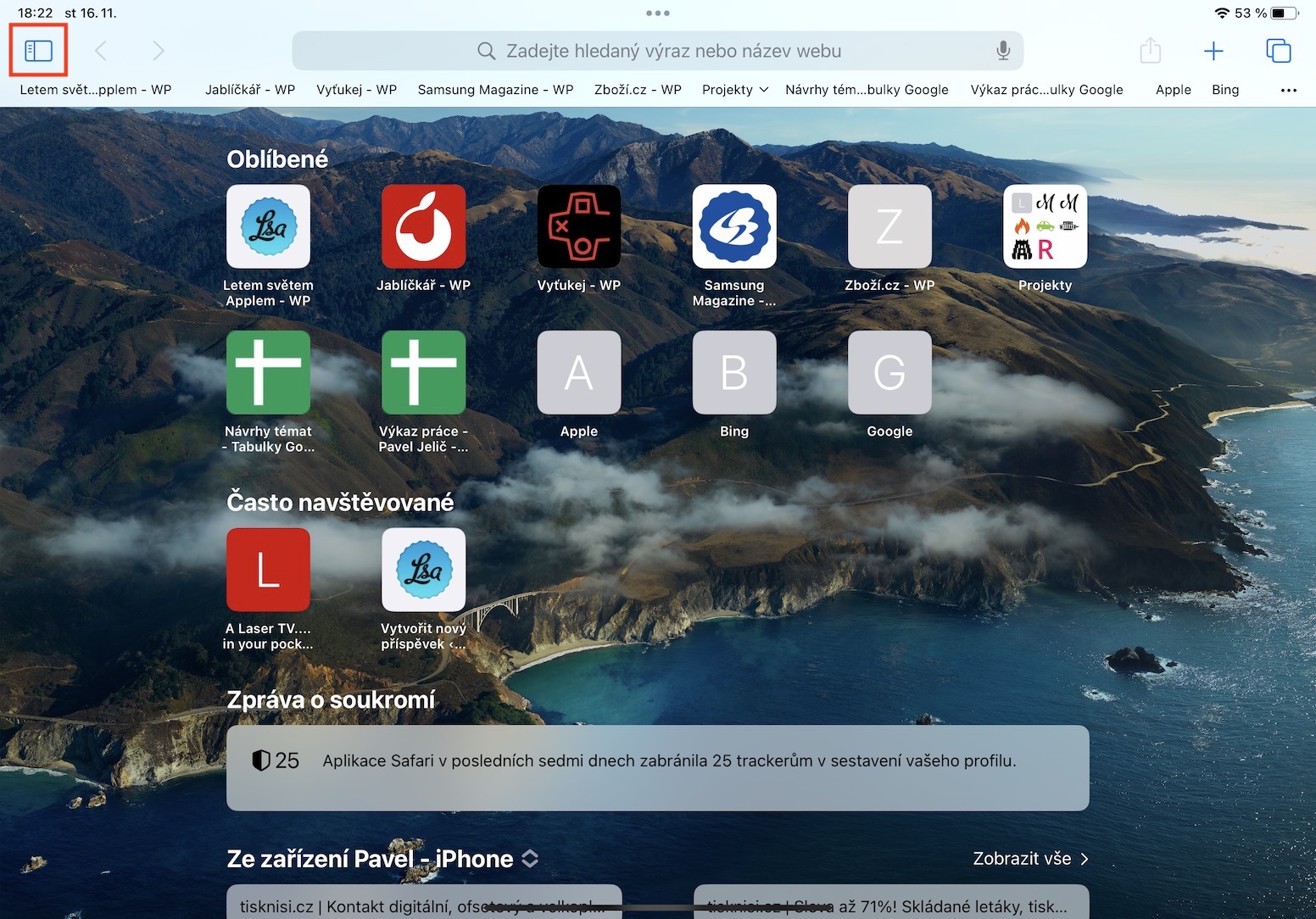Open the Projekty folder icon
This screenshot has width=1316, height=919.
click(x=1045, y=226)
